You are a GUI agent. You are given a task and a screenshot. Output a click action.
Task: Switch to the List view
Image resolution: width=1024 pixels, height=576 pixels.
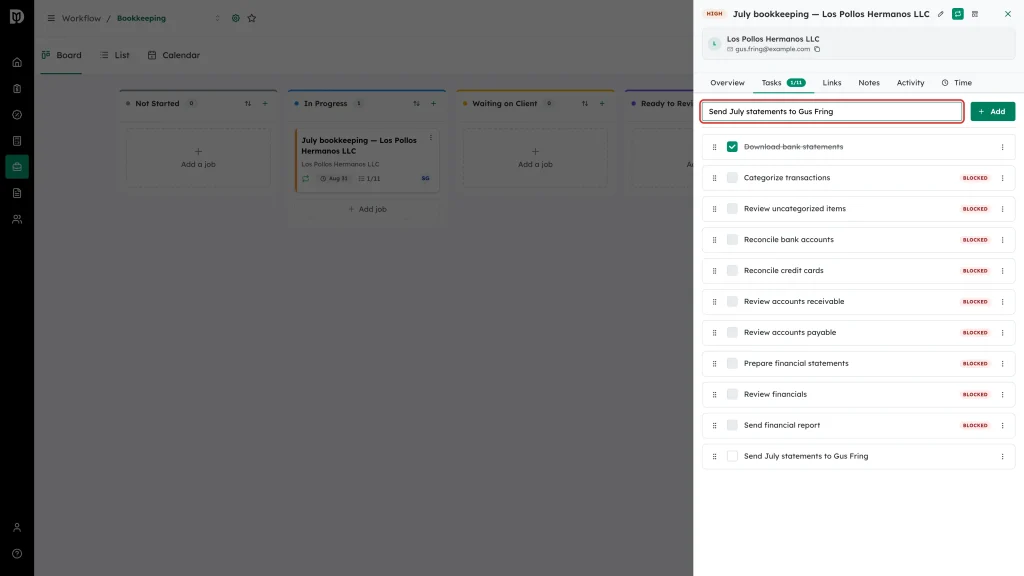tap(115, 56)
